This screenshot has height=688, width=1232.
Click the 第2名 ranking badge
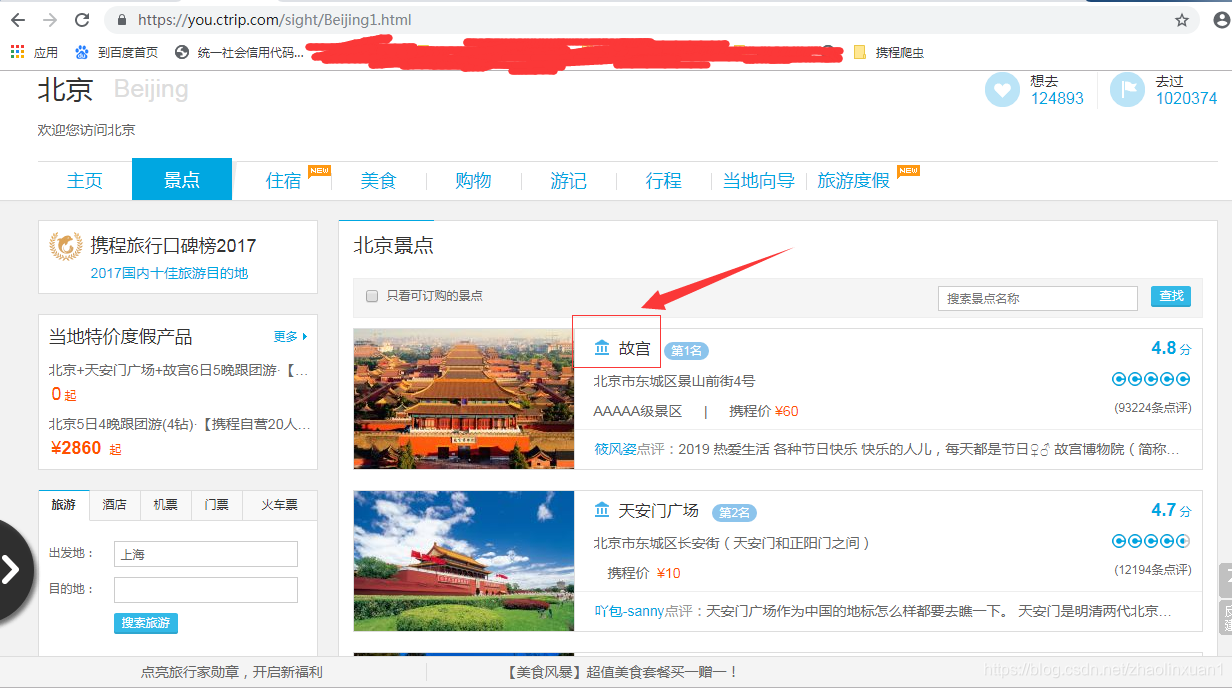coord(734,513)
